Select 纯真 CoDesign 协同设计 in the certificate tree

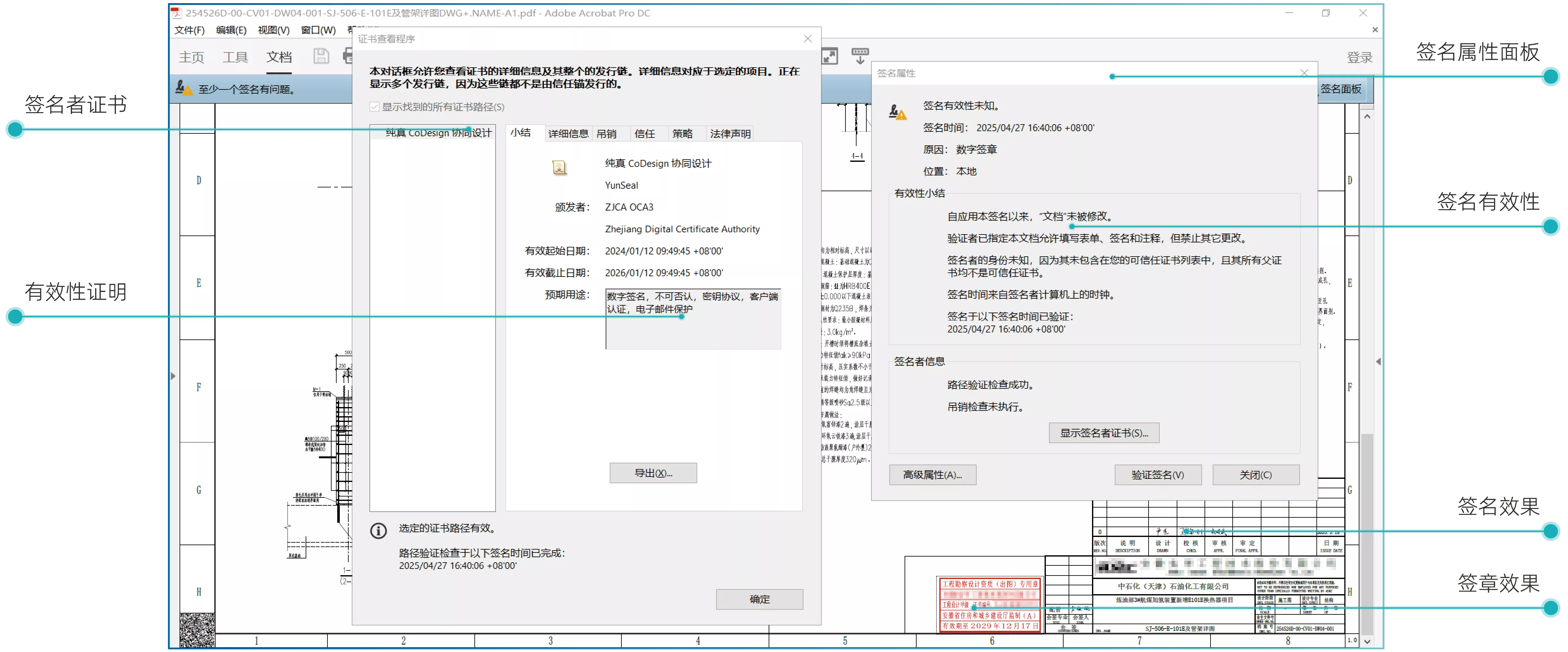click(438, 133)
